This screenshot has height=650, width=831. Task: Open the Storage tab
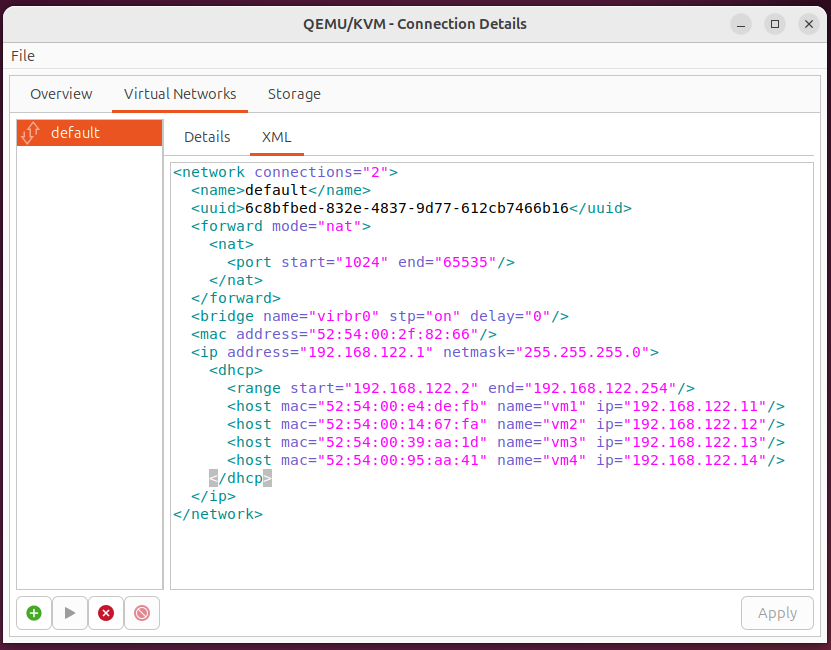294,94
